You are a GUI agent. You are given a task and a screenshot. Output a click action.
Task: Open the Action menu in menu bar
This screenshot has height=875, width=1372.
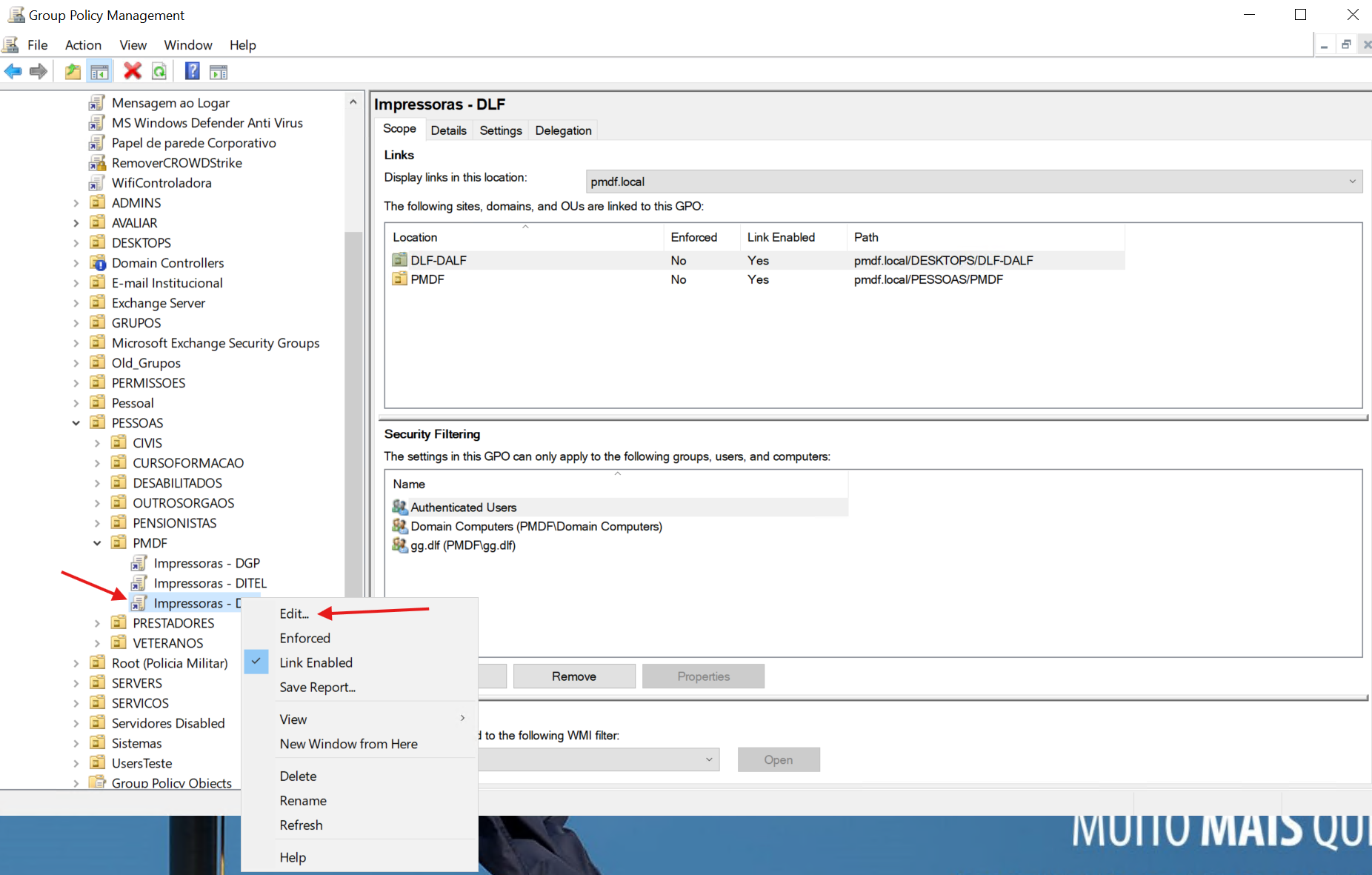point(83,45)
